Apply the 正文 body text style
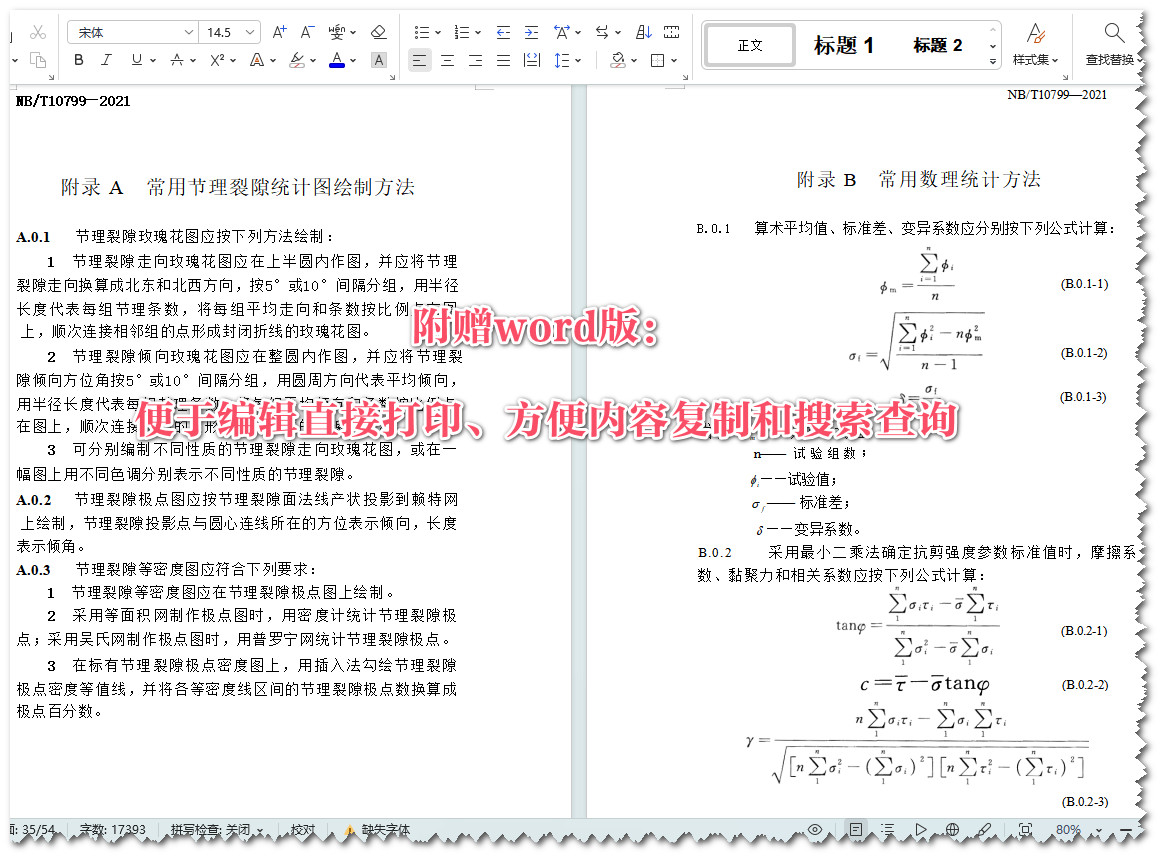Screen dimensions: 1164x860 749,44
